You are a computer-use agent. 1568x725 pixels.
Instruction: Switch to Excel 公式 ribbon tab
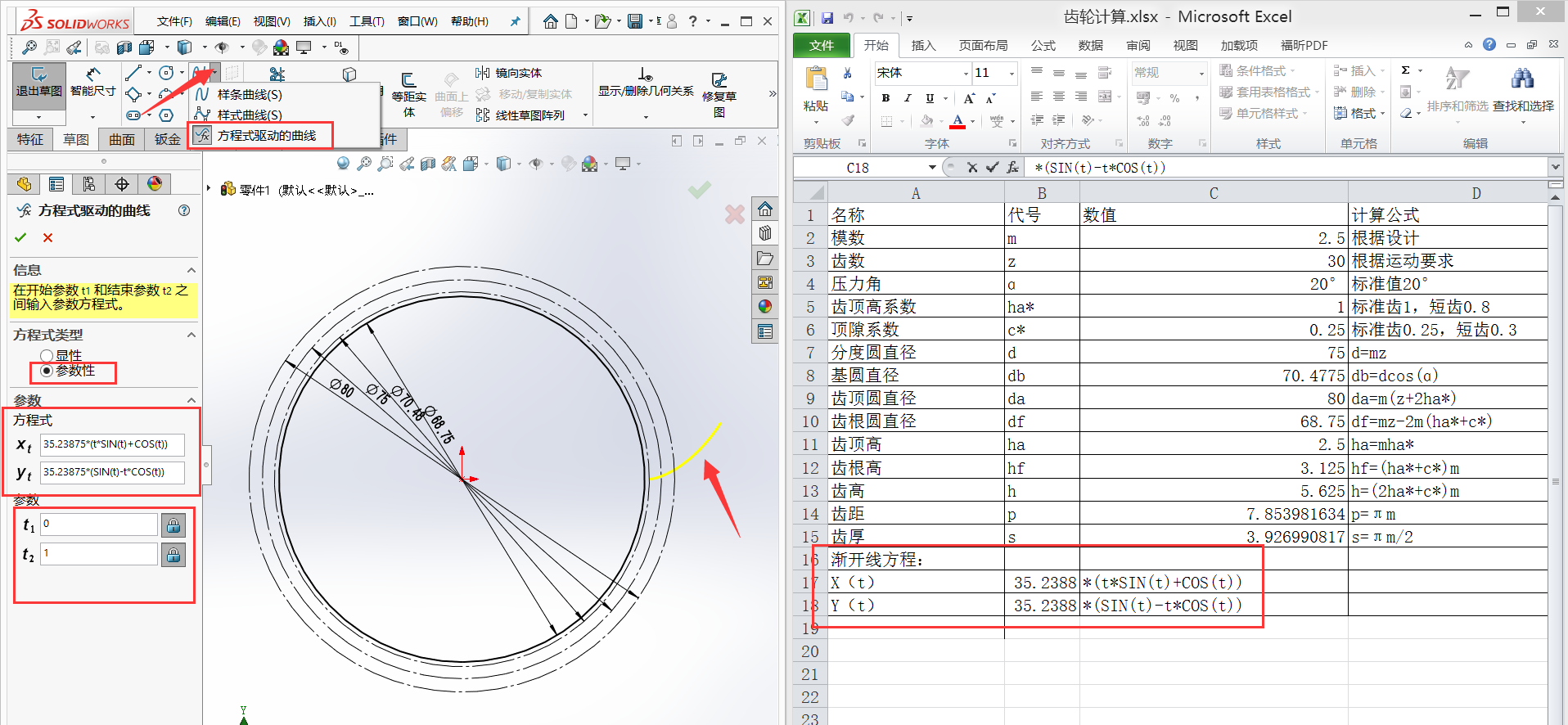1043,46
